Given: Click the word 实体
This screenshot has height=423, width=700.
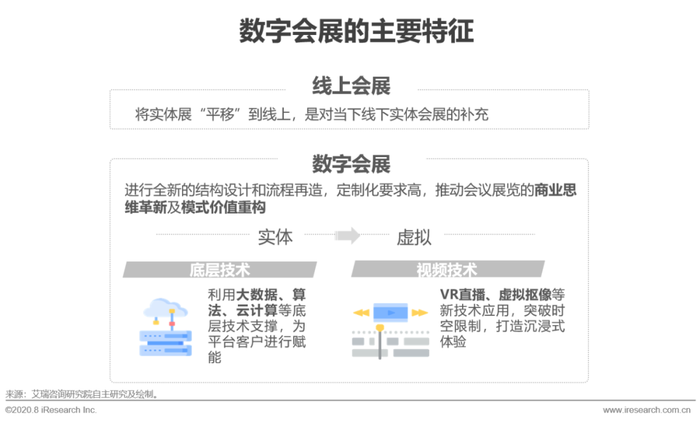Looking at the screenshot, I should [275, 236].
